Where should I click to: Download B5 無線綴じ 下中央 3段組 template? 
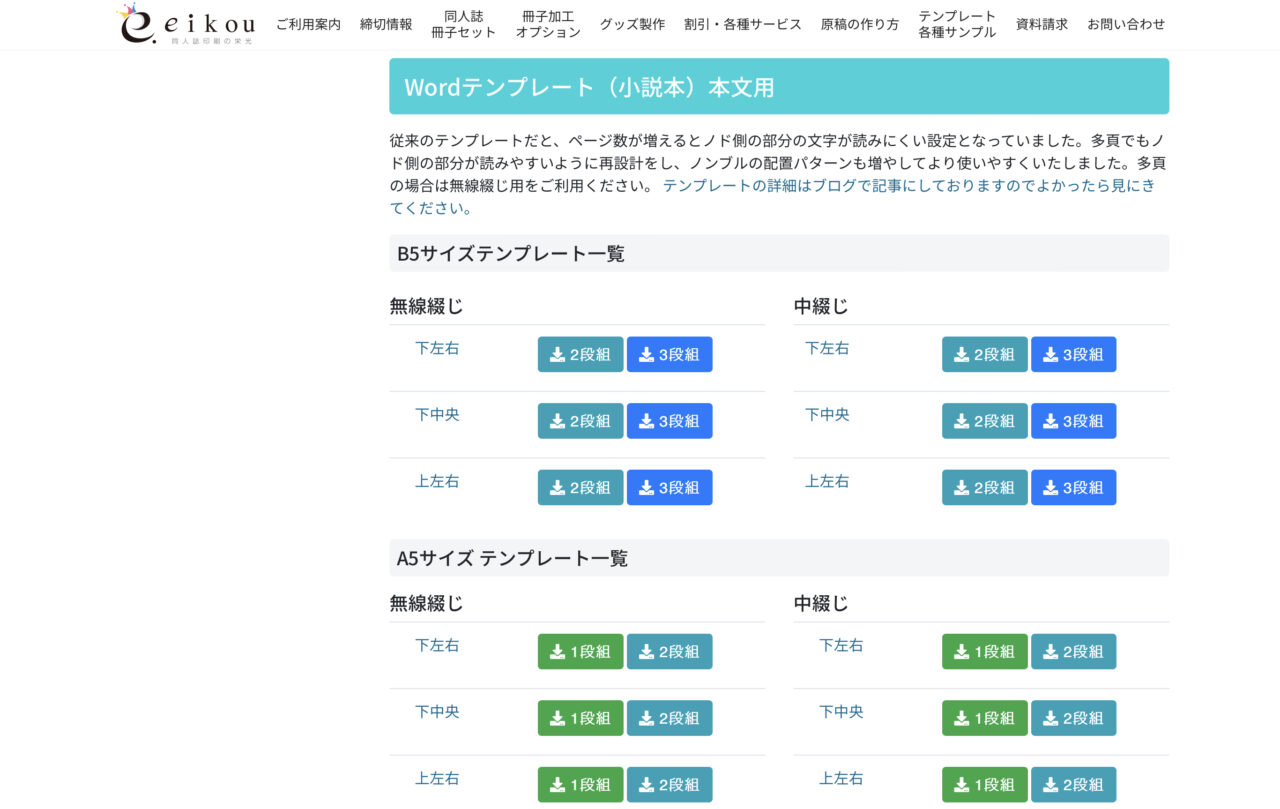click(x=669, y=421)
